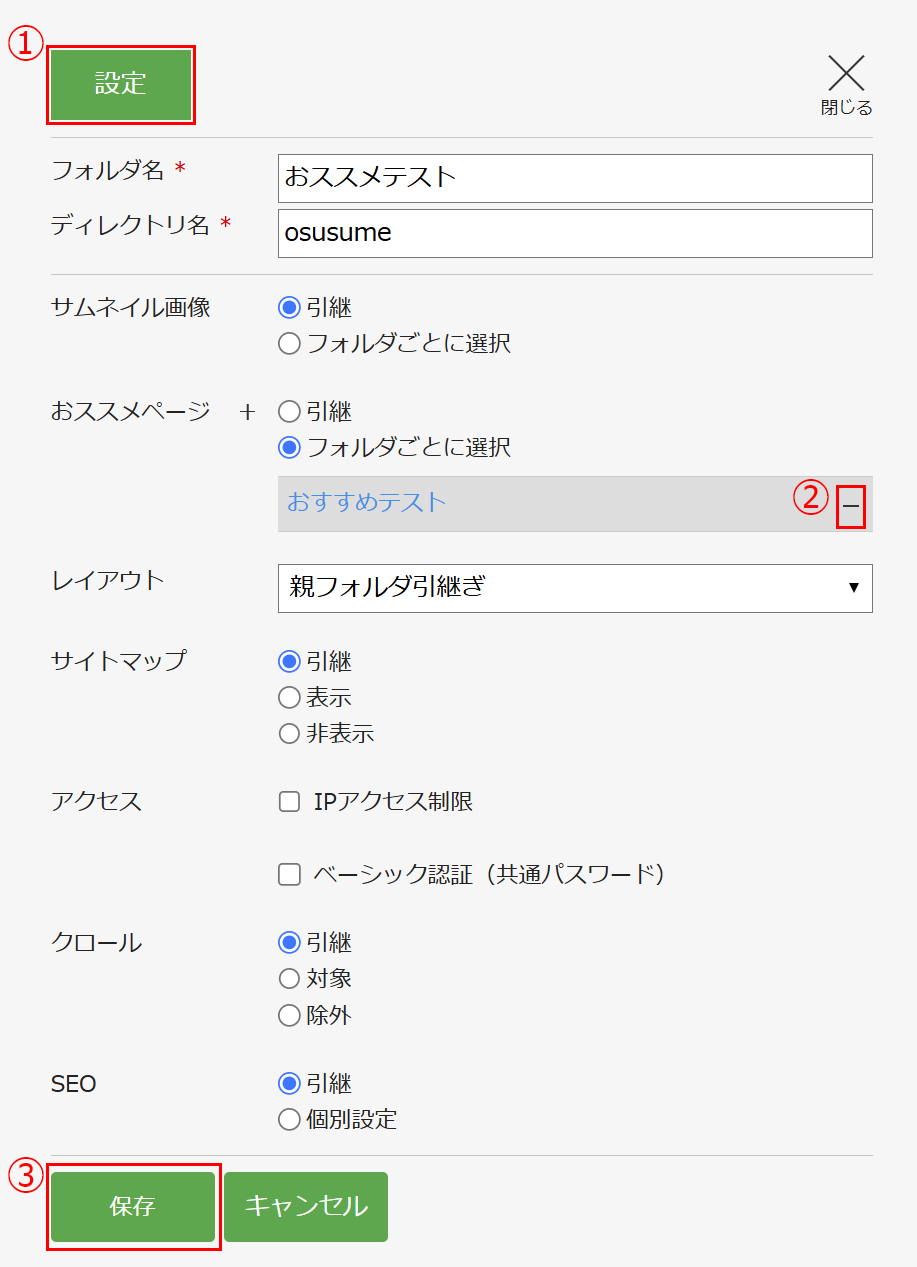Click the アクセス label text
The image size is (917, 1267).
(x=96, y=801)
